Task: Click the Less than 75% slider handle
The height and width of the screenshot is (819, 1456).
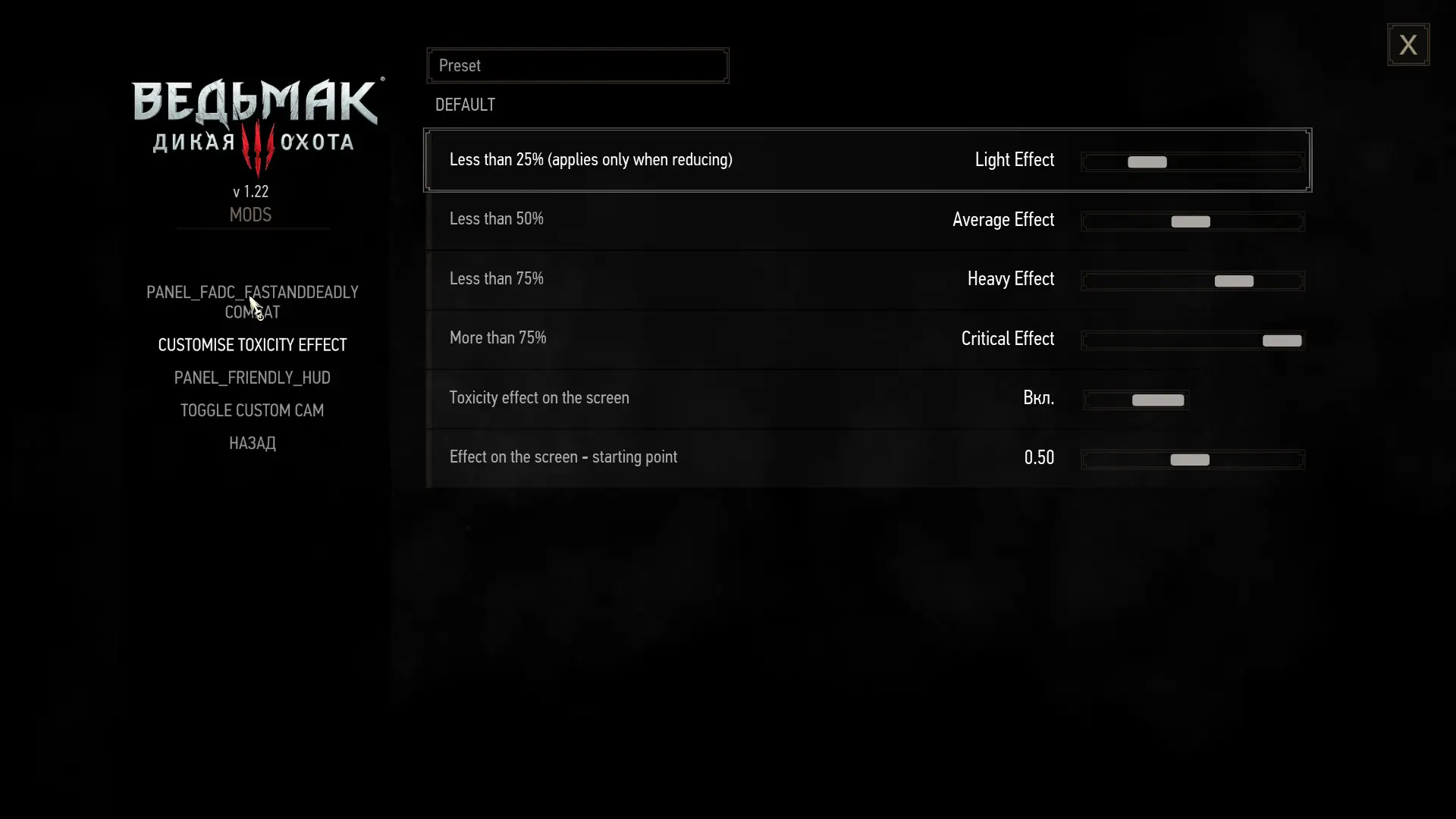Action: point(1234,281)
